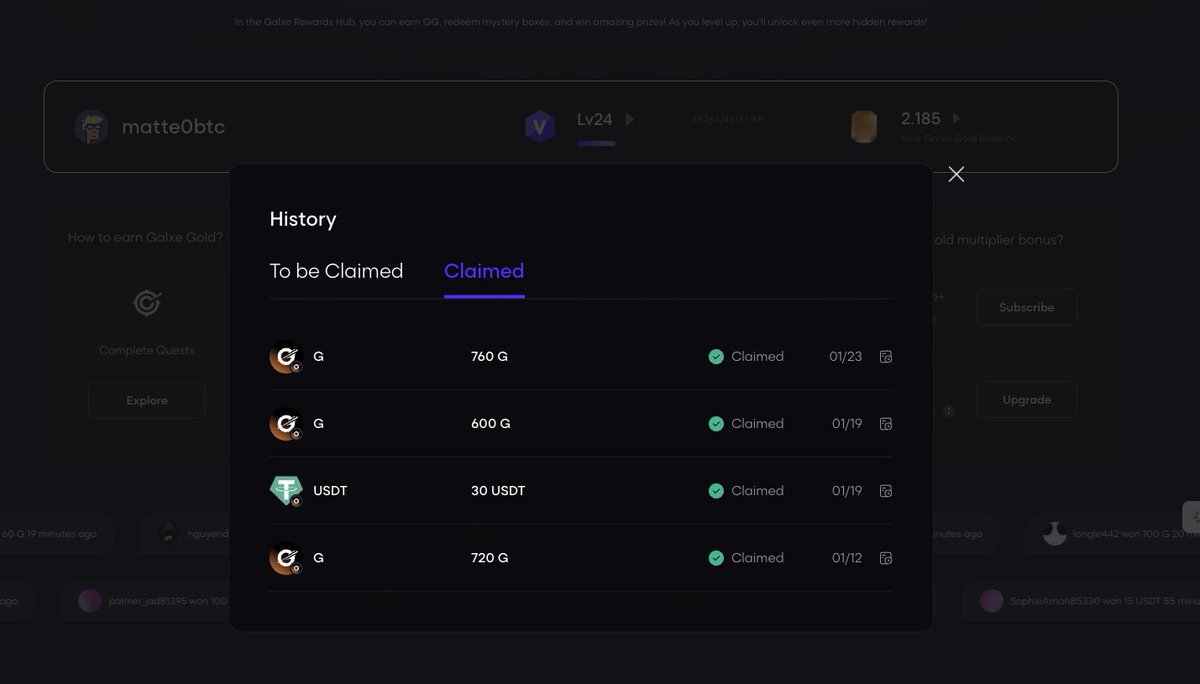Click the G token icon in 760 G row
The image size is (1200, 684).
[286, 357]
